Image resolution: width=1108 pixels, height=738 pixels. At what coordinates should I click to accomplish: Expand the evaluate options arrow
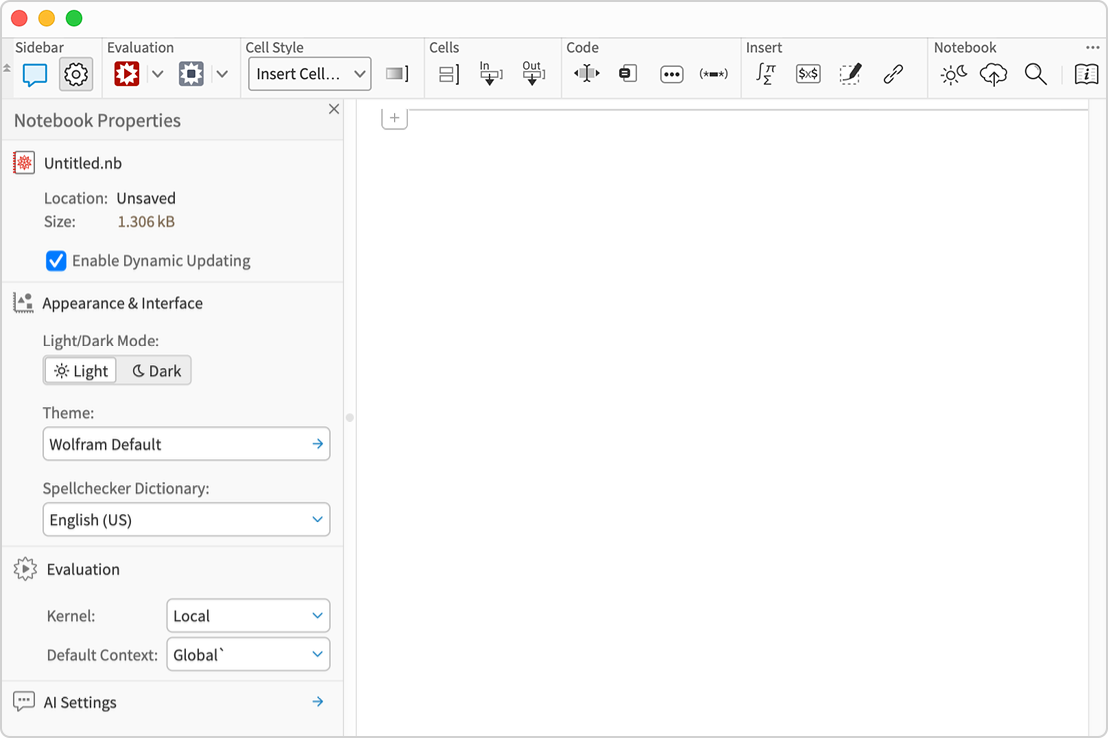pyautogui.click(x=158, y=74)
